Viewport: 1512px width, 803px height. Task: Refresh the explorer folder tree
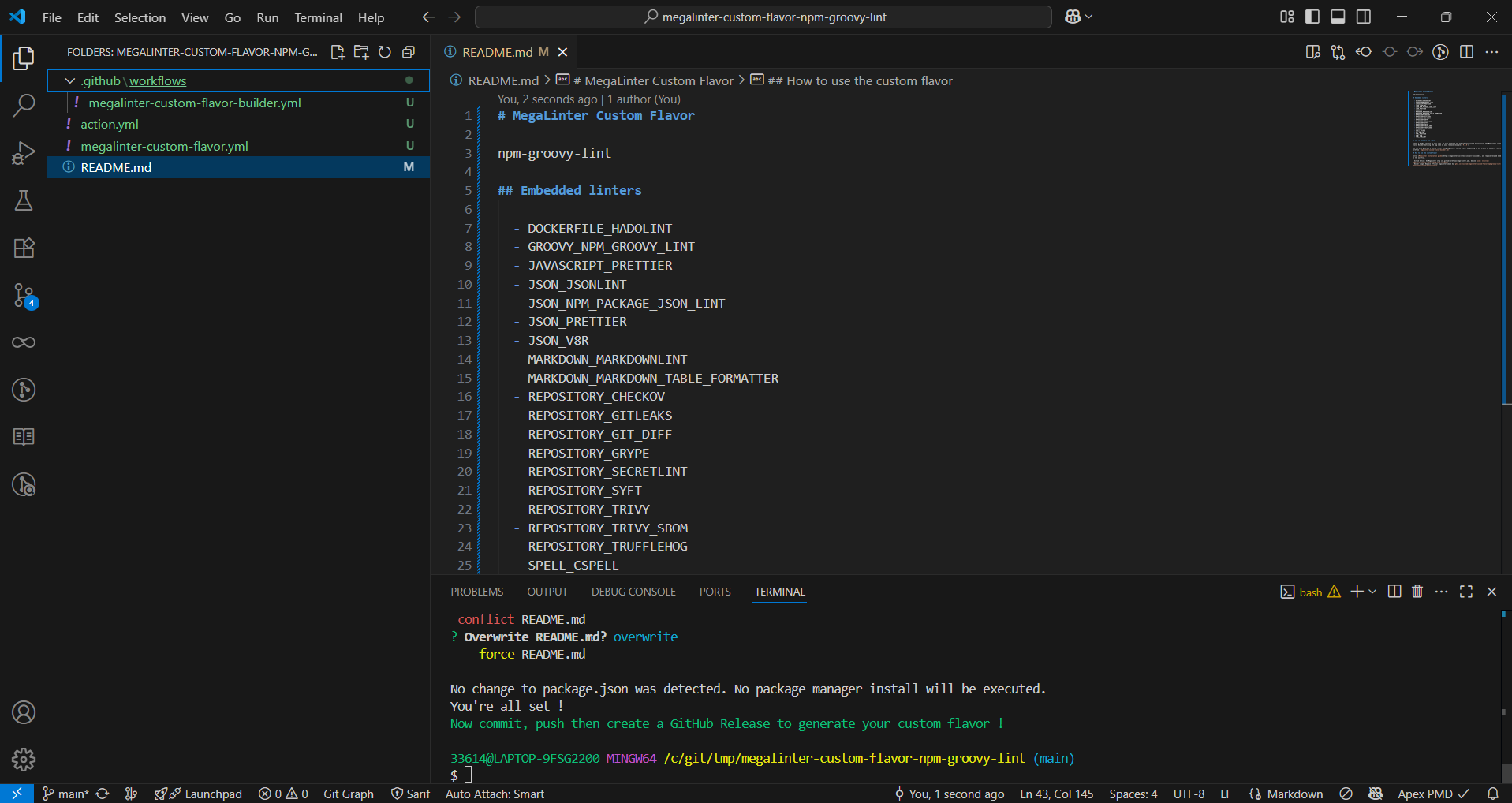(385, 52)
